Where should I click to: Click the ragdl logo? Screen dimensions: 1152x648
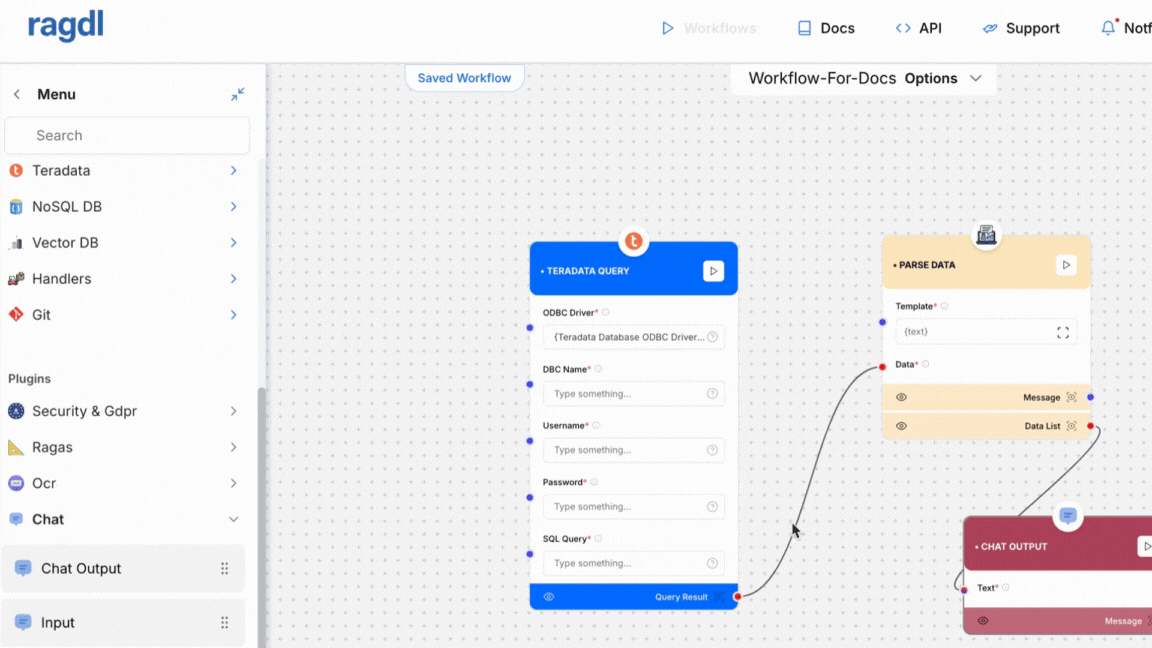65,26
